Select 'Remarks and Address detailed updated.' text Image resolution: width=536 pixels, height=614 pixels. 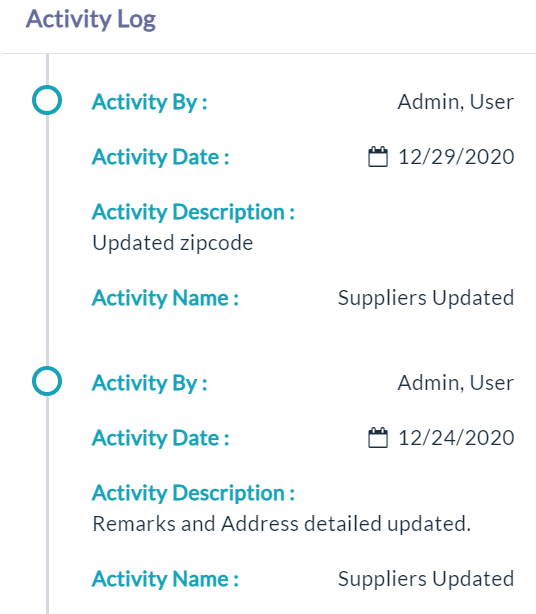(x=282, y=524)
